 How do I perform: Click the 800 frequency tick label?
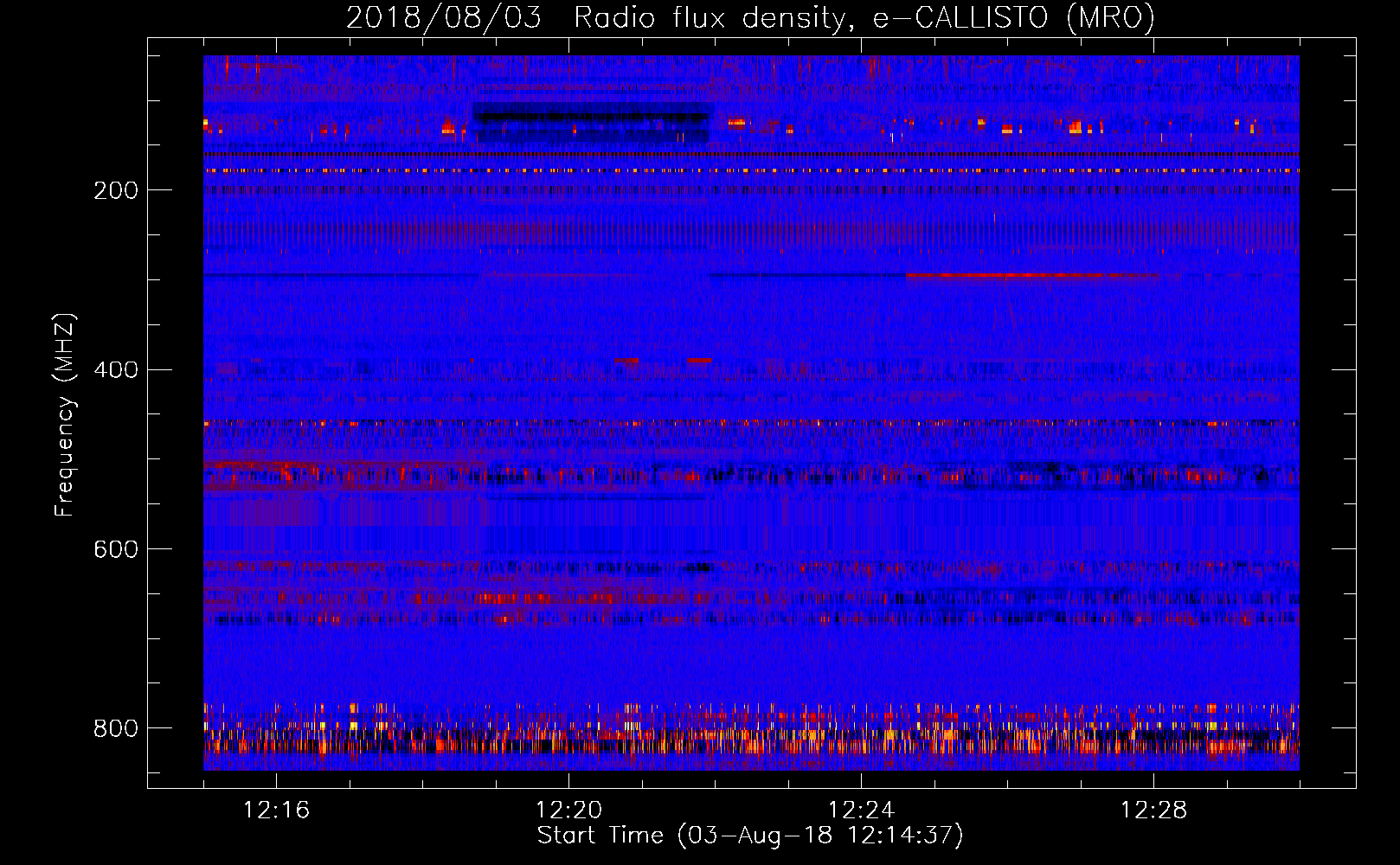(116, 728)
